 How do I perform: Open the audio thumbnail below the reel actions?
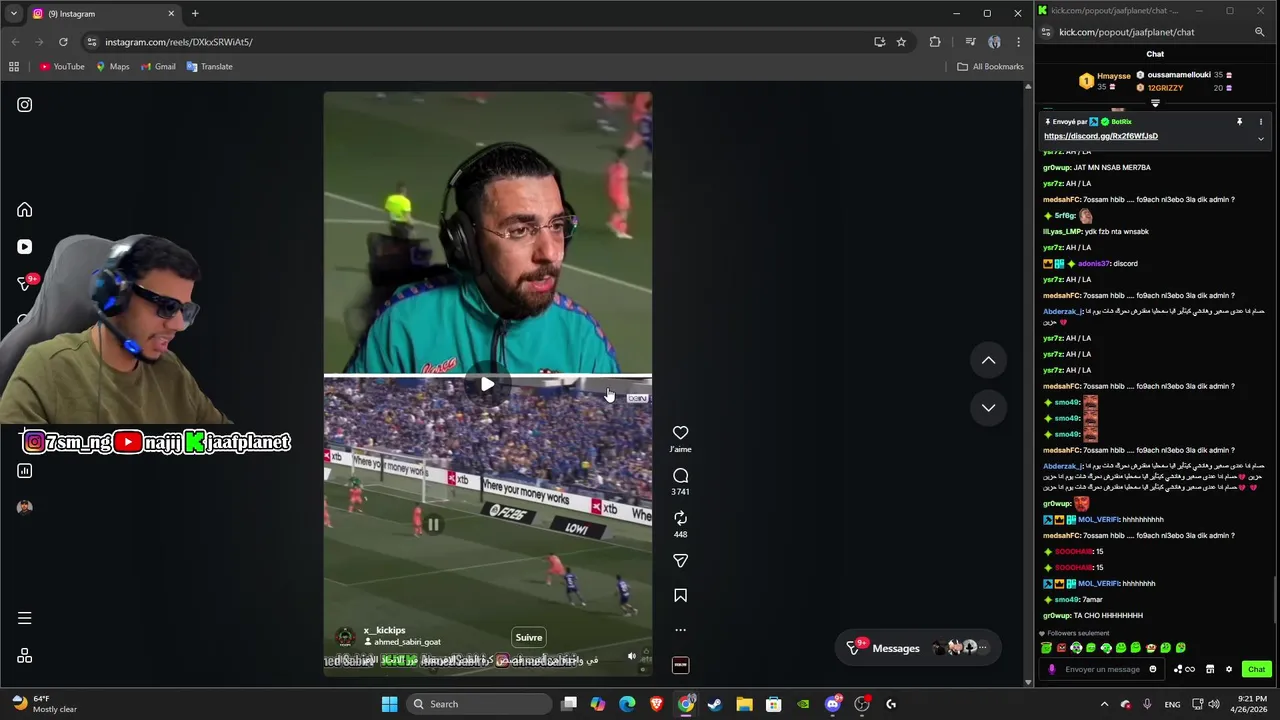click(680, 665)
